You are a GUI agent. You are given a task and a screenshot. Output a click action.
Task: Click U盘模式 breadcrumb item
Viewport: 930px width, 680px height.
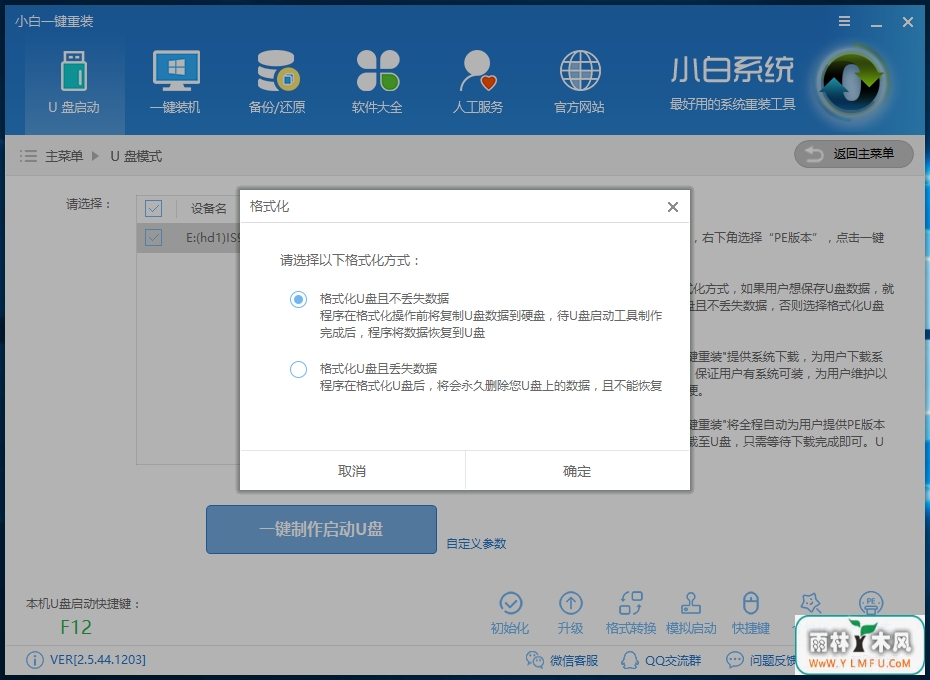click(x=136, y=156)
